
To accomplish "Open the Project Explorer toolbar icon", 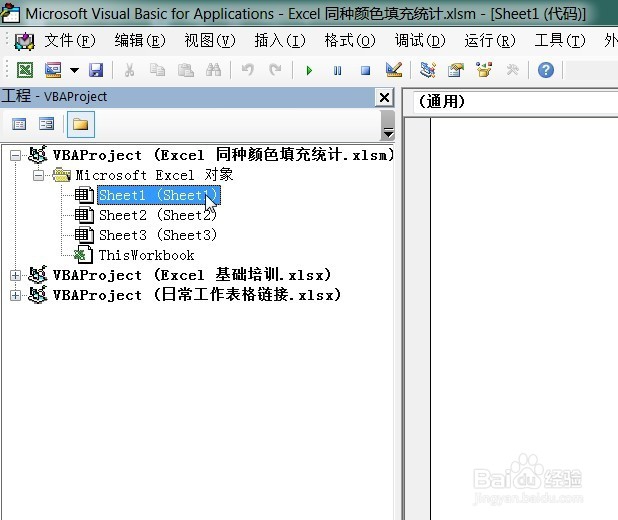I will click(428, 71).
